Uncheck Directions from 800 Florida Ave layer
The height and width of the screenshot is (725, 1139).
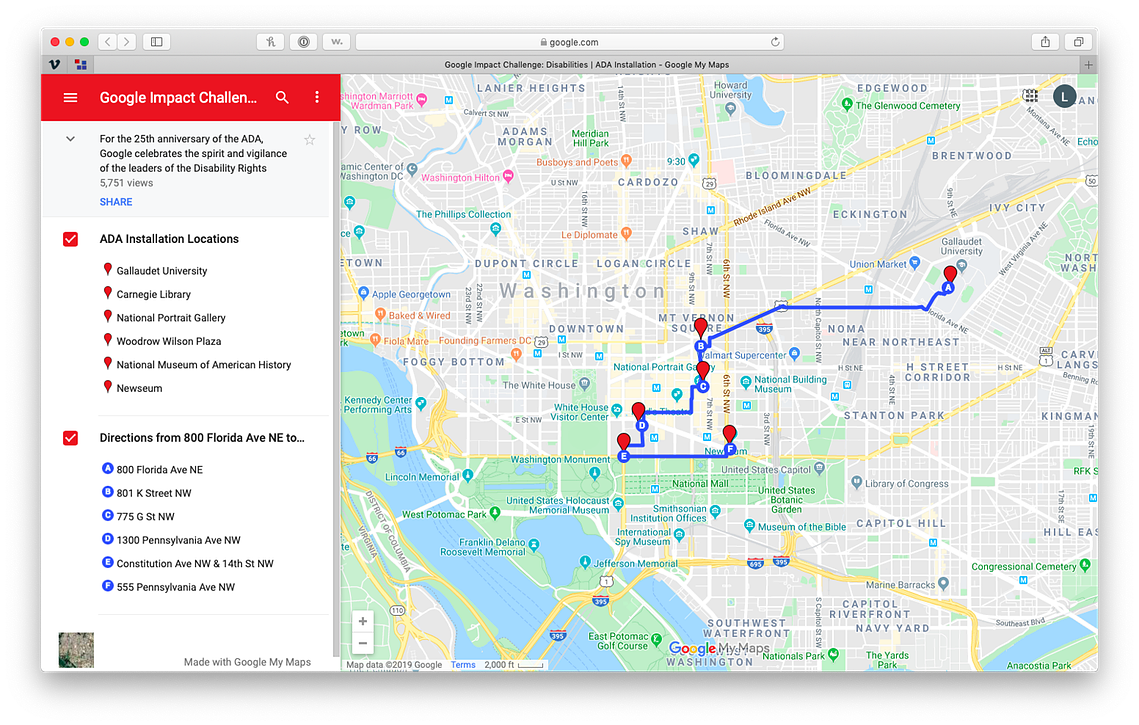pos(70,438)
